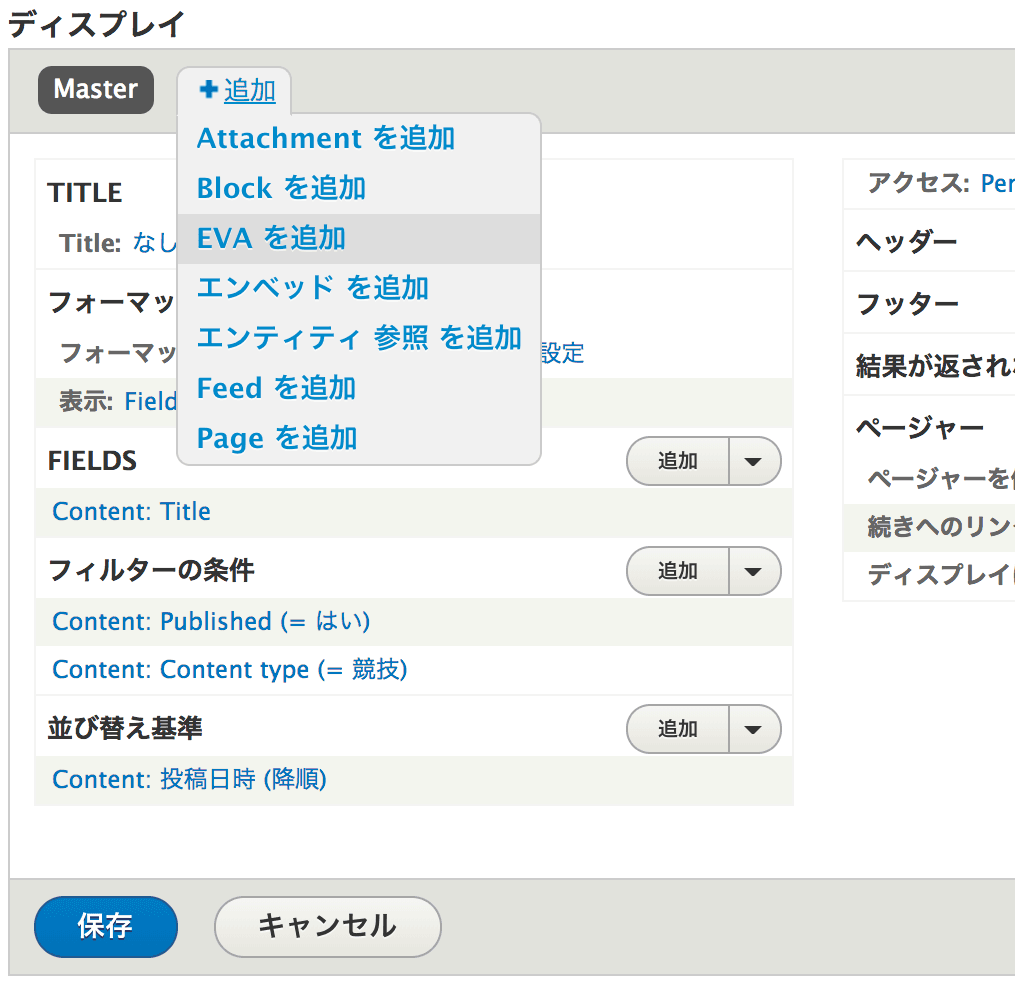The image size is (1015, 991).
Task: Select the Master display tab
Action: 96,90
